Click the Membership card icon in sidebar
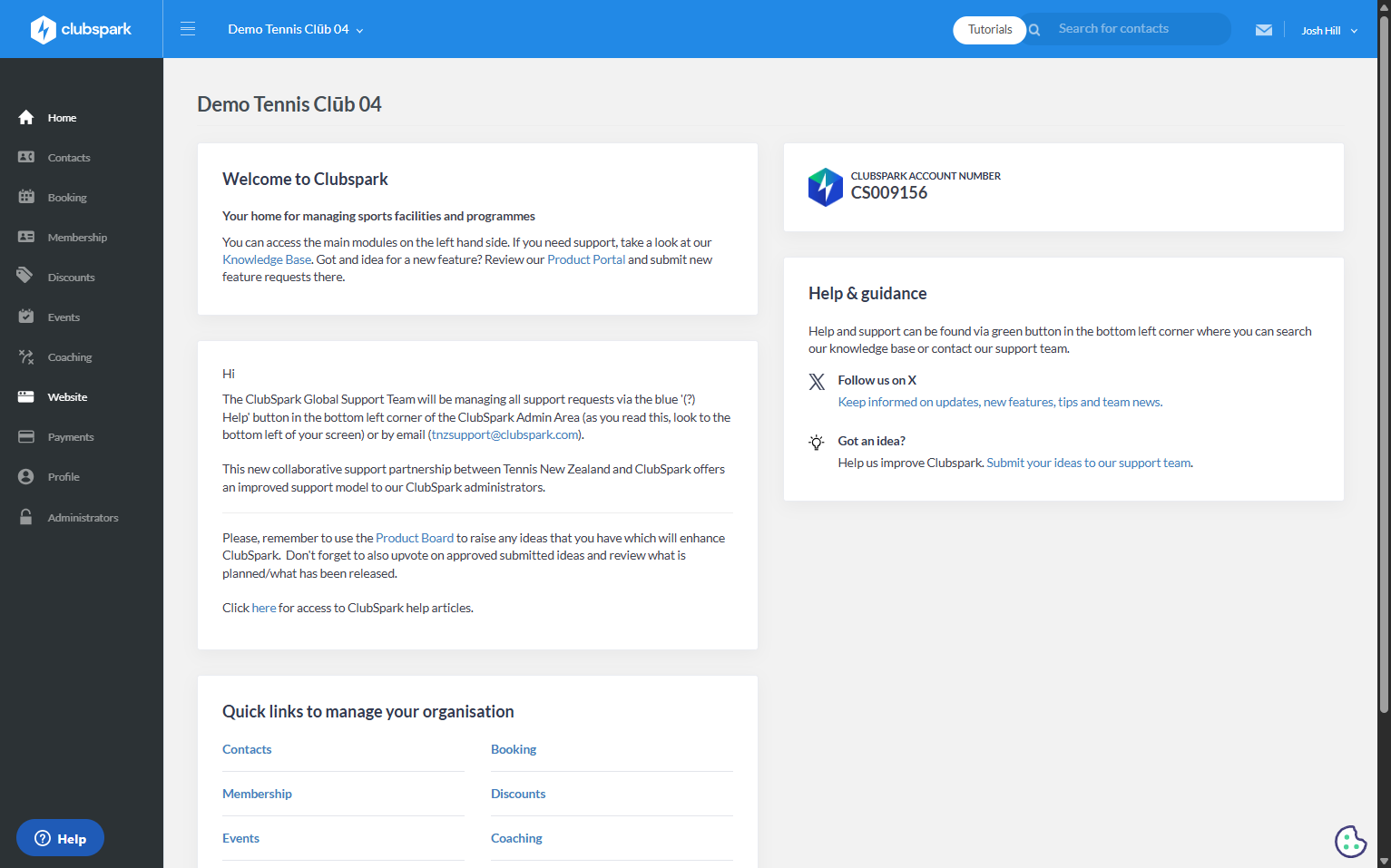The width and height of the screenshot is (1391, 868). pos(26,238)
